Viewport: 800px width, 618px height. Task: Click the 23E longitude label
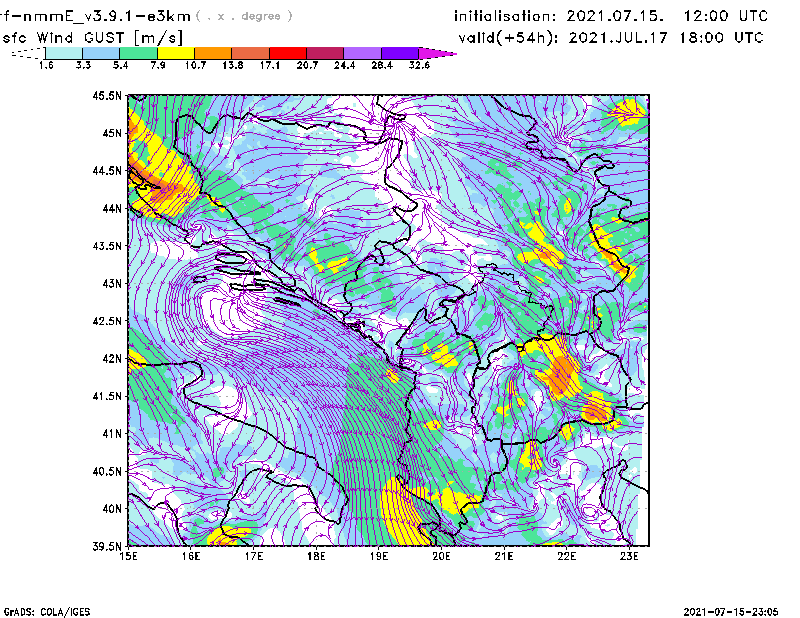629,556
